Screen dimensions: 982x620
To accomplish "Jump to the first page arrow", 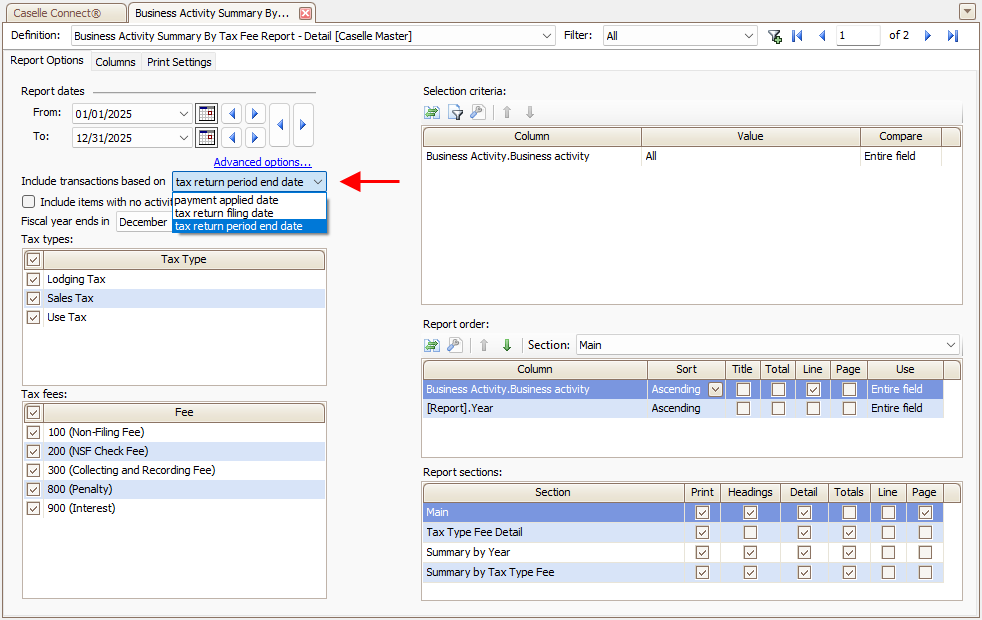I will [x=797, y=36].
